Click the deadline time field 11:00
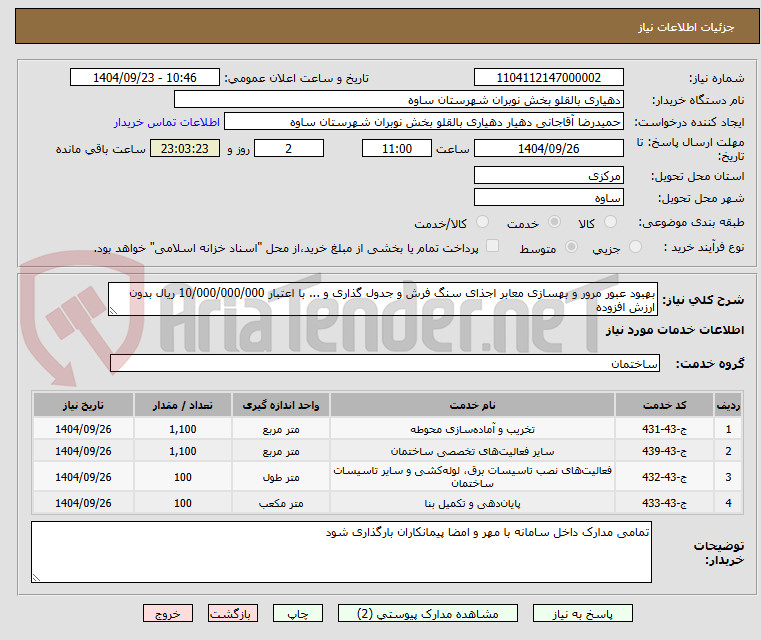Screen dimensions: 761x640 coord(397,148)
